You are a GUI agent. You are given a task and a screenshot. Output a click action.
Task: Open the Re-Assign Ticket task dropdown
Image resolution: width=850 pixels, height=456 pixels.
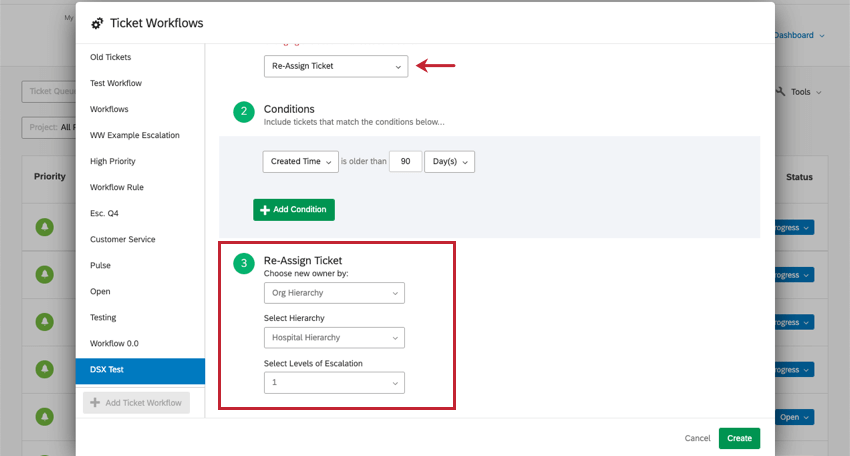(x=336, y=66)
